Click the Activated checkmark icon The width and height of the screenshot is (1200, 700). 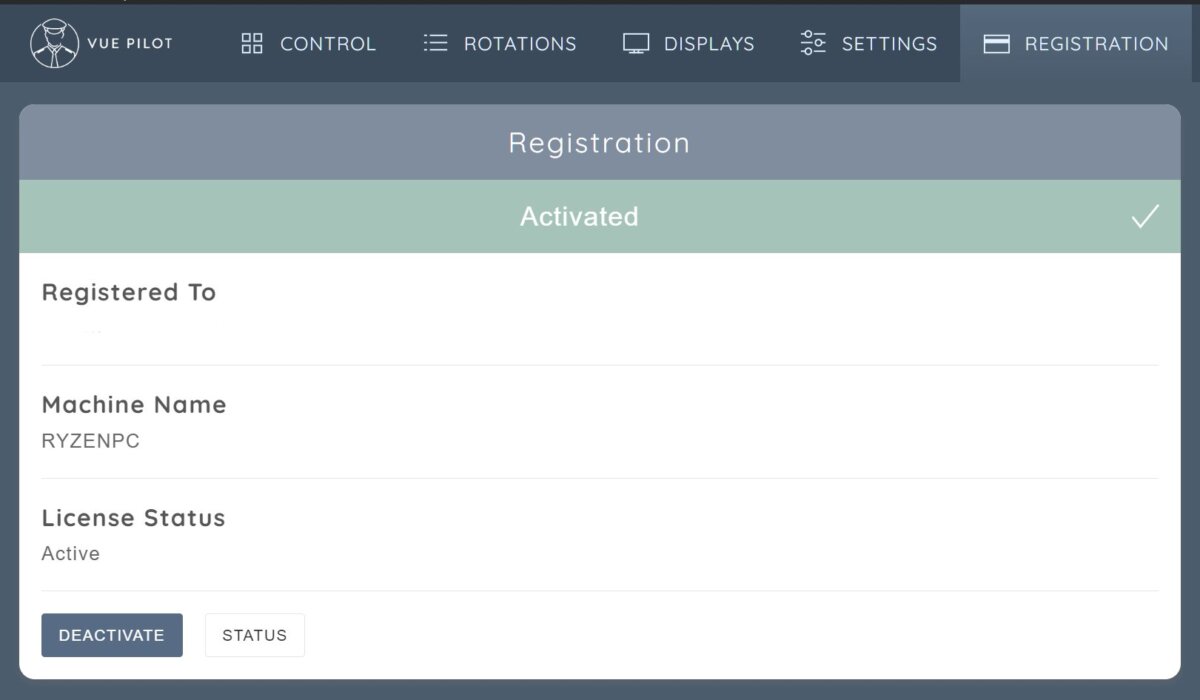click(x=1145, y=215)
